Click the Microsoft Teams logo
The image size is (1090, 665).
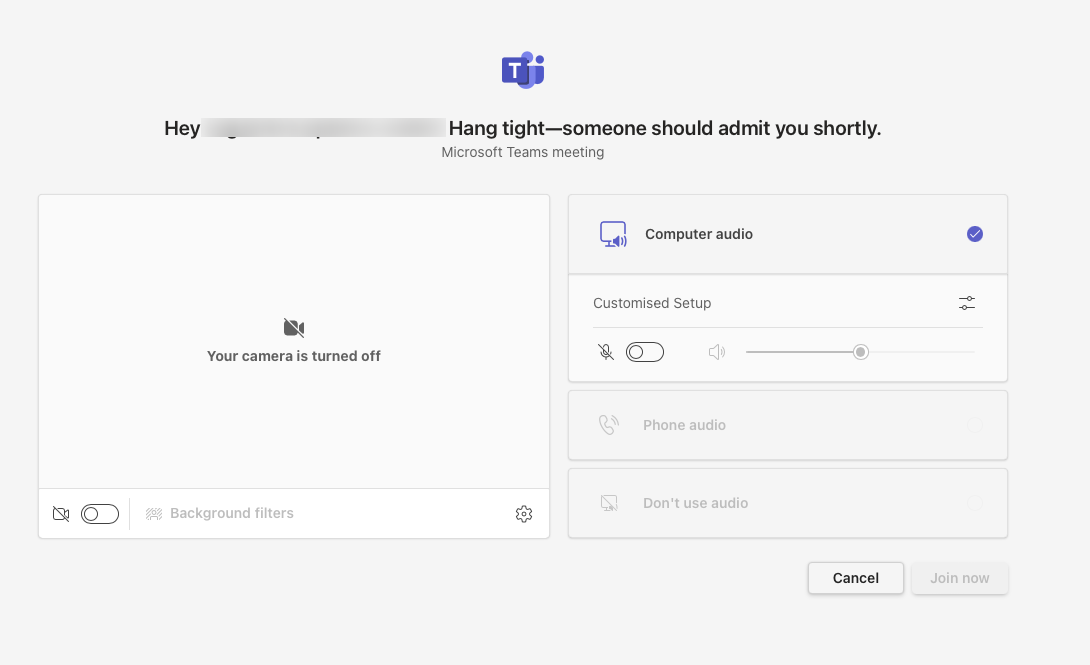tap(523, 69)
